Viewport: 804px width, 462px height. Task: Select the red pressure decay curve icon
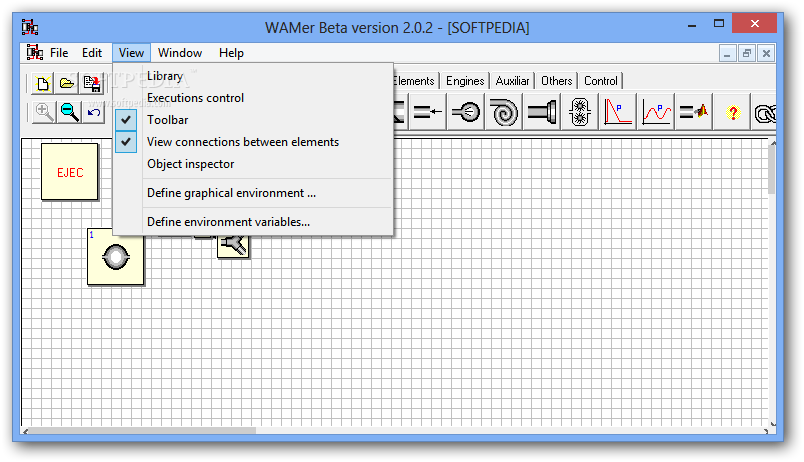pyautogui.click(x=618, y=112)
